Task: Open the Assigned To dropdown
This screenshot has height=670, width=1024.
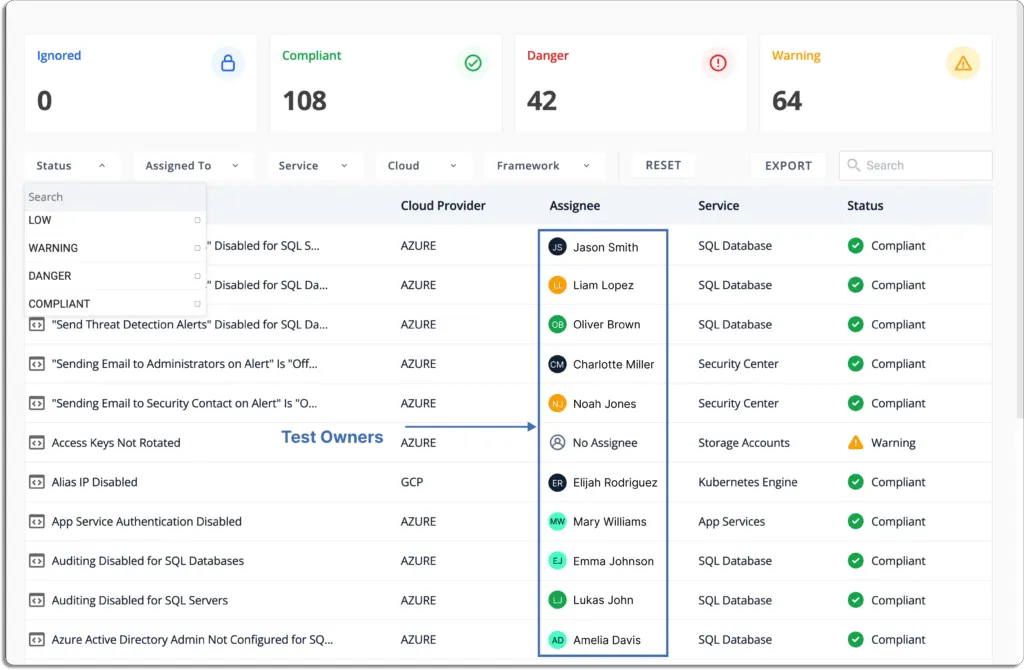Action: pos(192,165)
